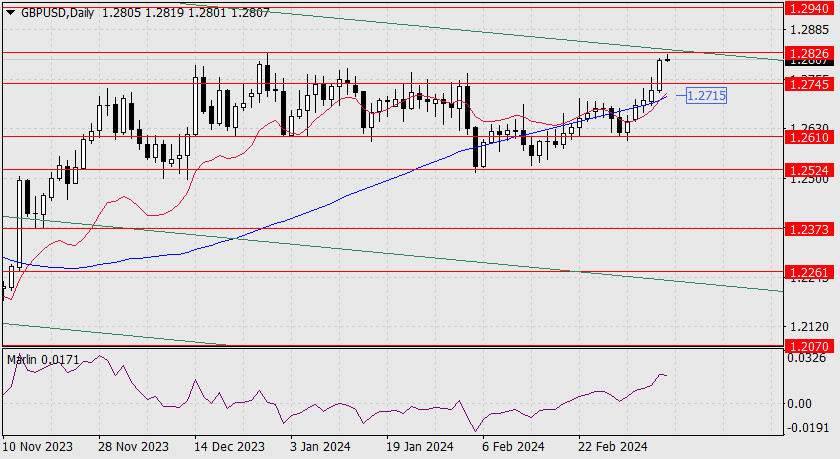Click the 1.2885 price scale value

click(x=809, y=29)
